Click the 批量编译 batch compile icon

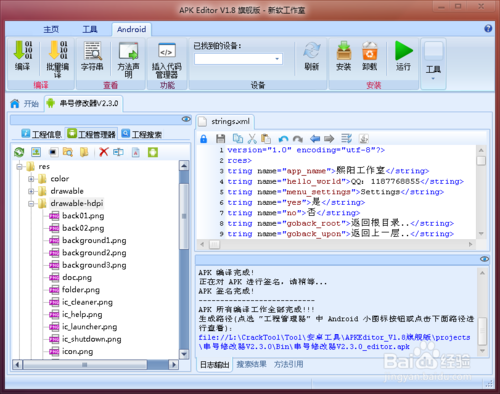pyautogui.click(x=58, y=51)
